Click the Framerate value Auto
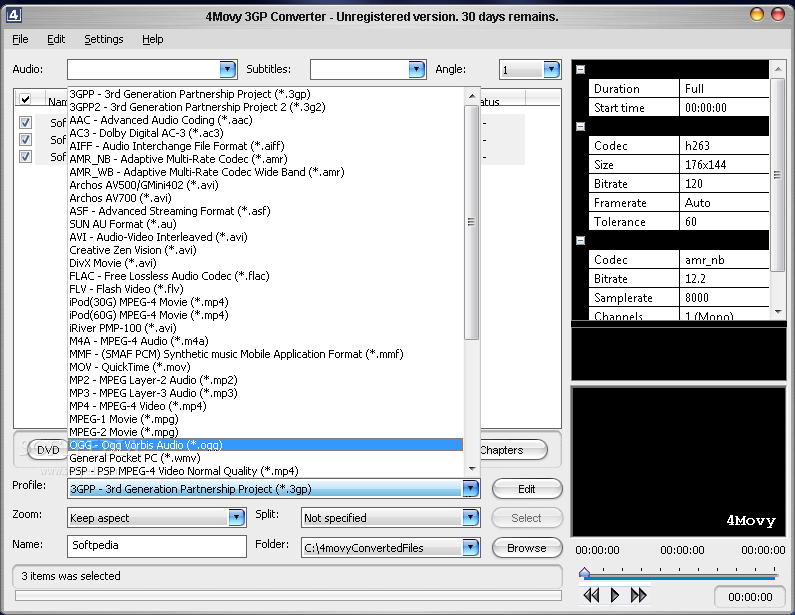Viewport: 795px width, 615px height. coord(724,203)
